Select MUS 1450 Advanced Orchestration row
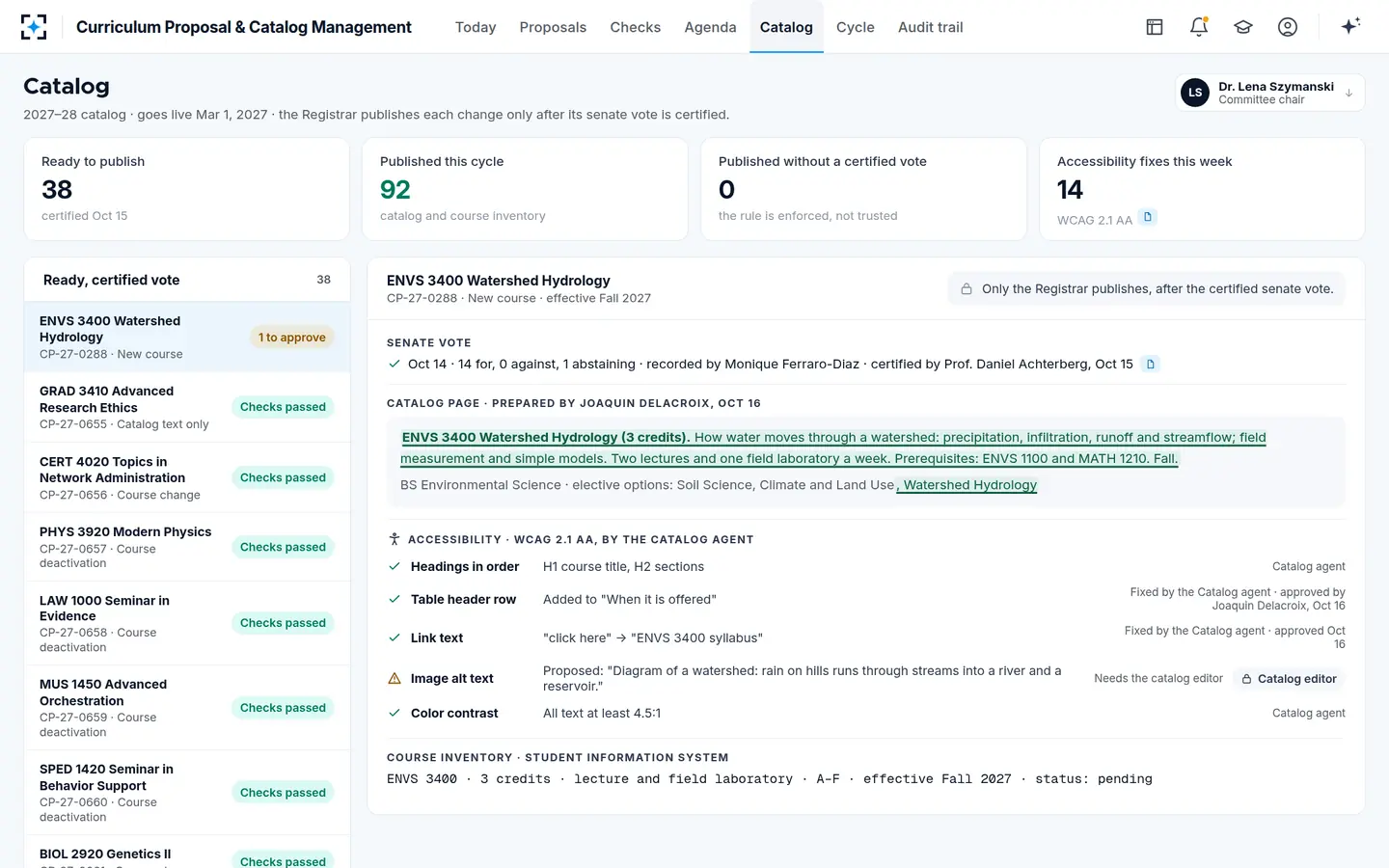The height and width of the screenshot is (868, 1389). 187,708
